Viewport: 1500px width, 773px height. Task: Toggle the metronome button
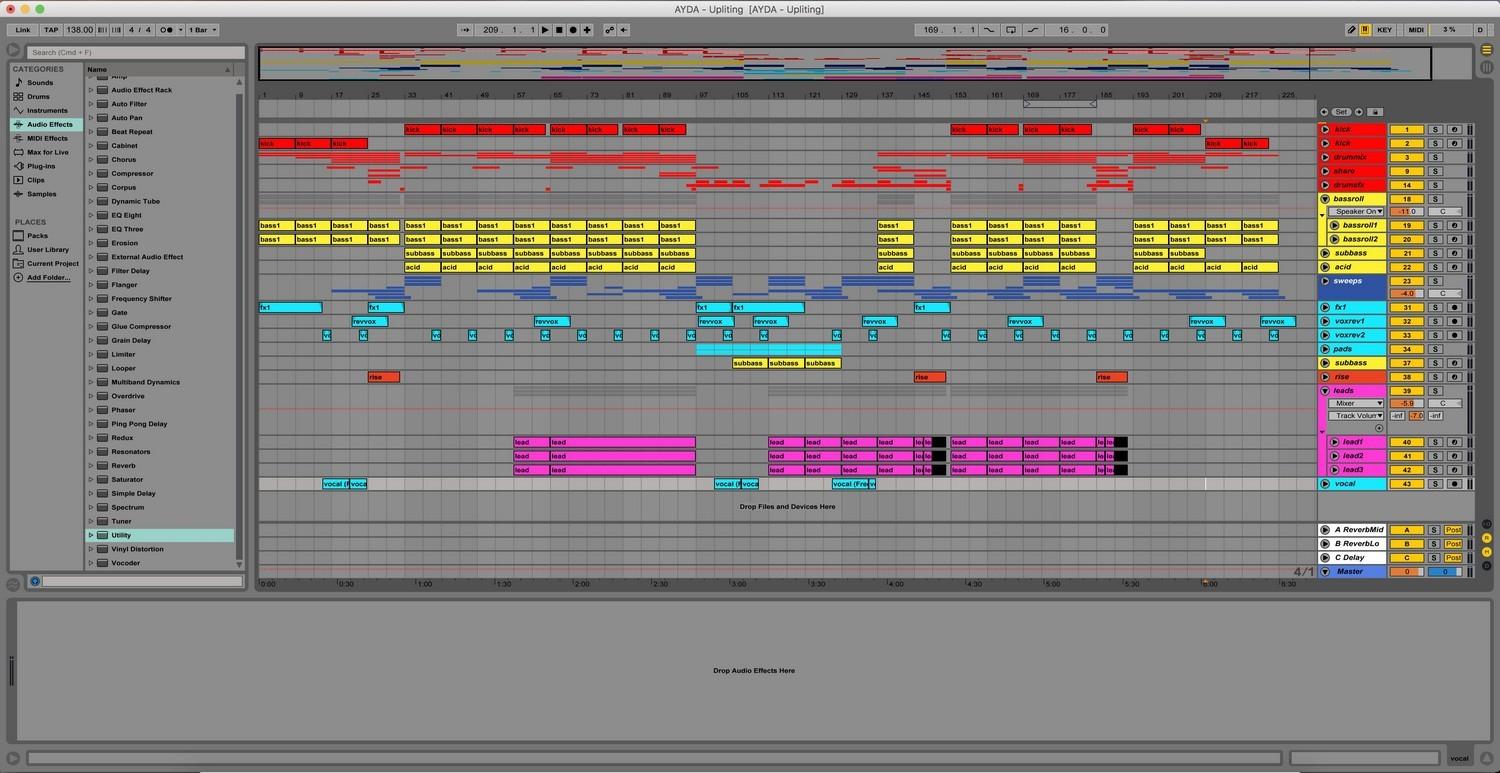point(166,30)
